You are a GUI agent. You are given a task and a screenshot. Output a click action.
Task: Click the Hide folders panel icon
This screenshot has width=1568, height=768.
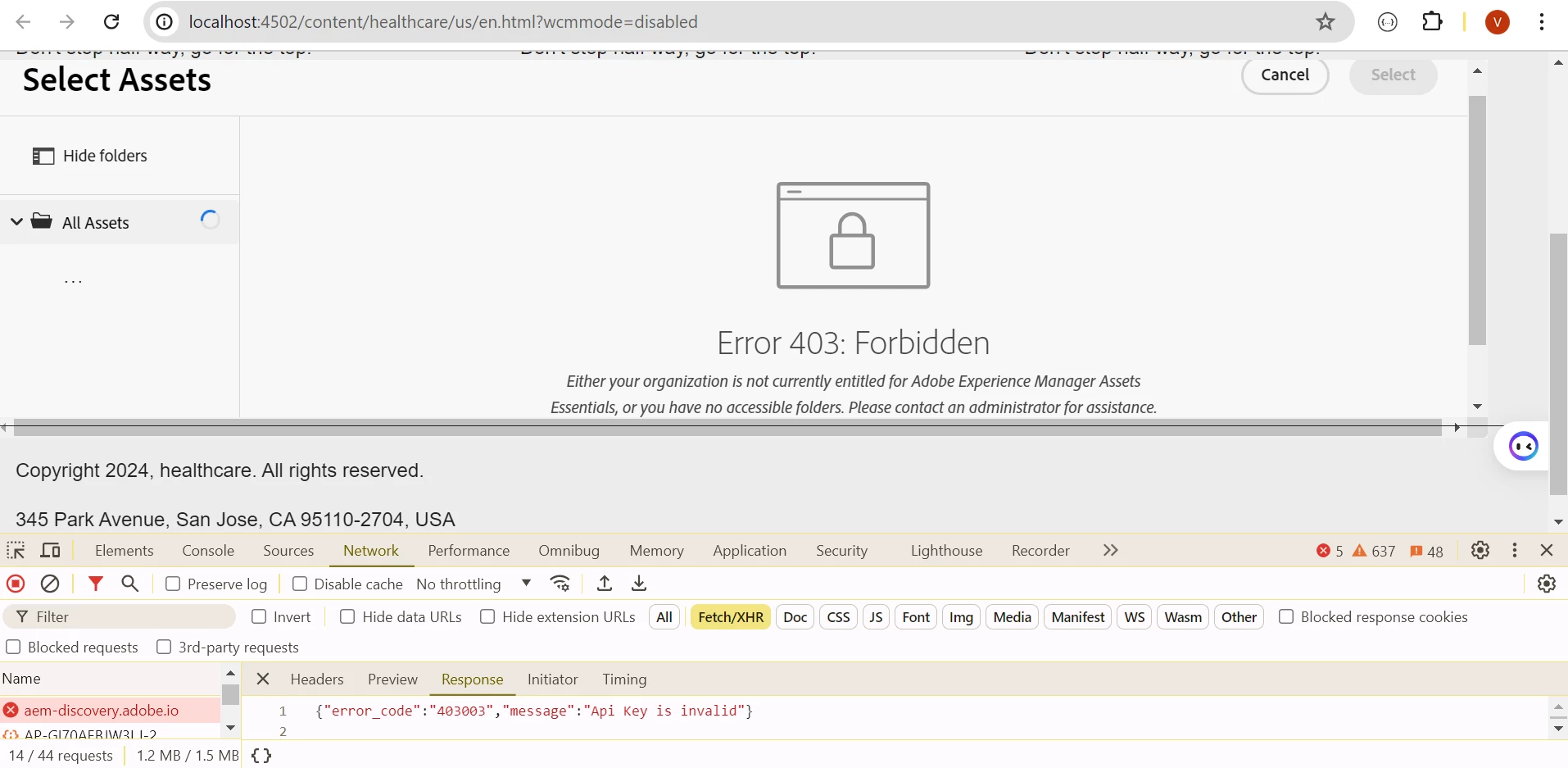[x=43, y=156]
